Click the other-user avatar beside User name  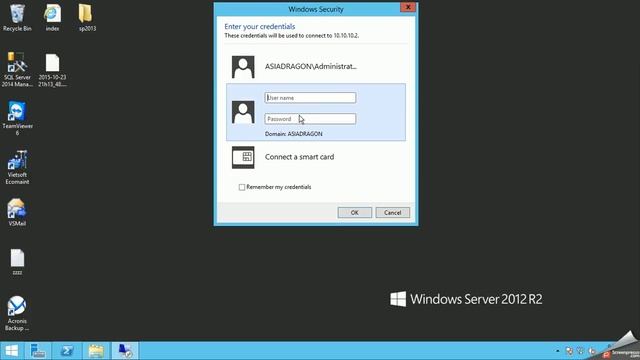[x=243, y=112]
